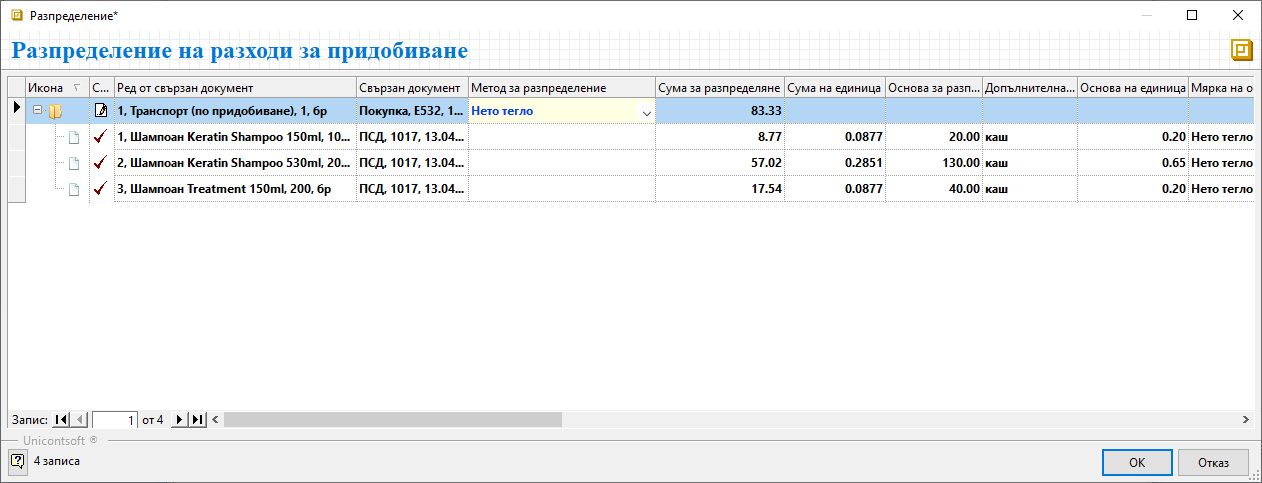The width and height of the screenshot is (1262, 483).
Task: Confirm with the OK button
Action: 1136,462
